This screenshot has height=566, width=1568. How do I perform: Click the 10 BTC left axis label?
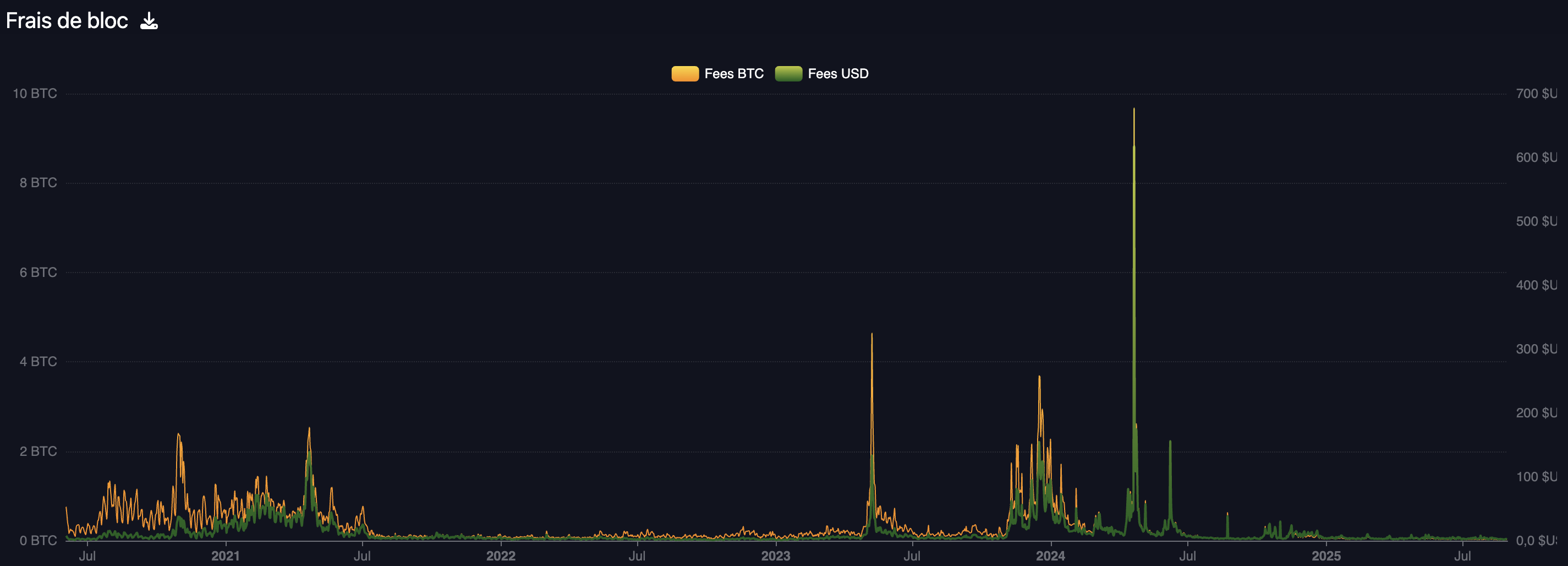tap(35, 94)
